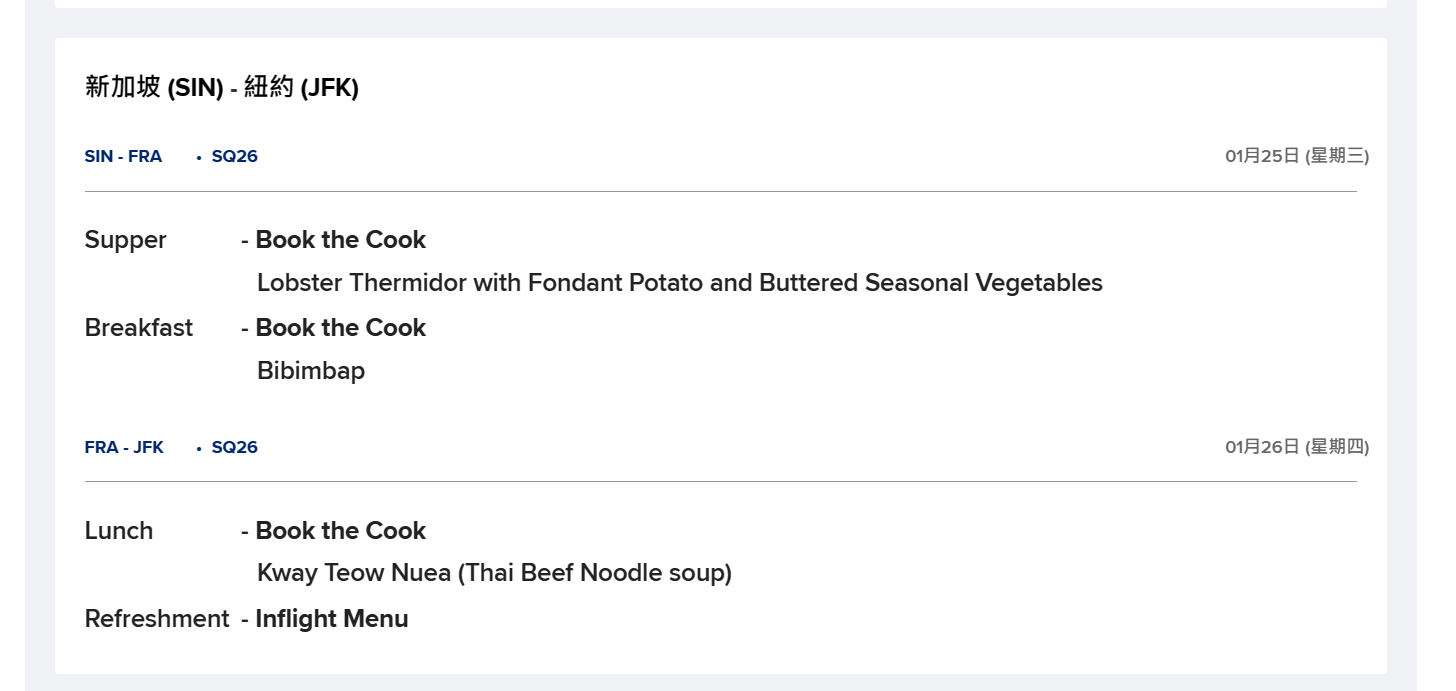1456x691 pixels.
Task: Click the 新加坡 (SIN) - 紐約 (JFK) heading
Action: pyautogui.click(x=221, y=88)
